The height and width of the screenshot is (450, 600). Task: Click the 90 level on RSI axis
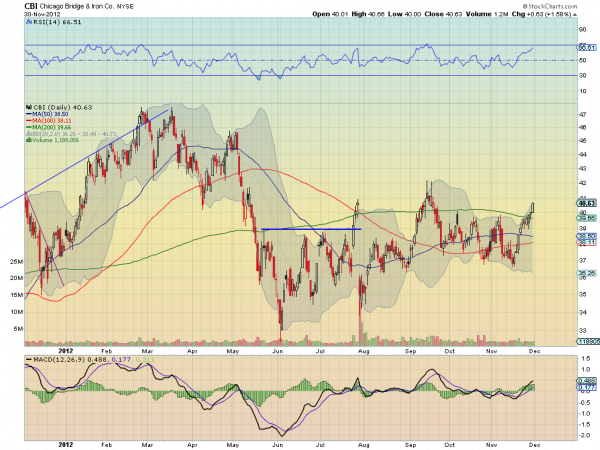click(x=582, y=29)
